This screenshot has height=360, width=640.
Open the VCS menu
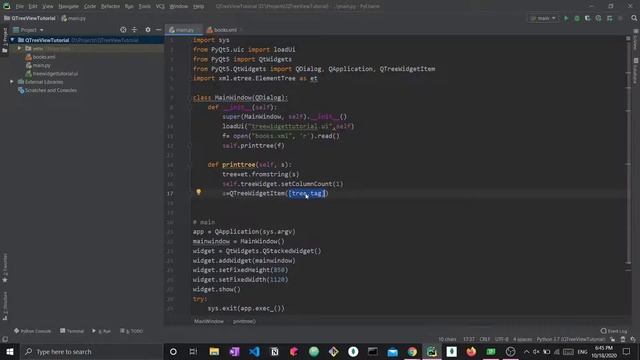pos(160,6)
